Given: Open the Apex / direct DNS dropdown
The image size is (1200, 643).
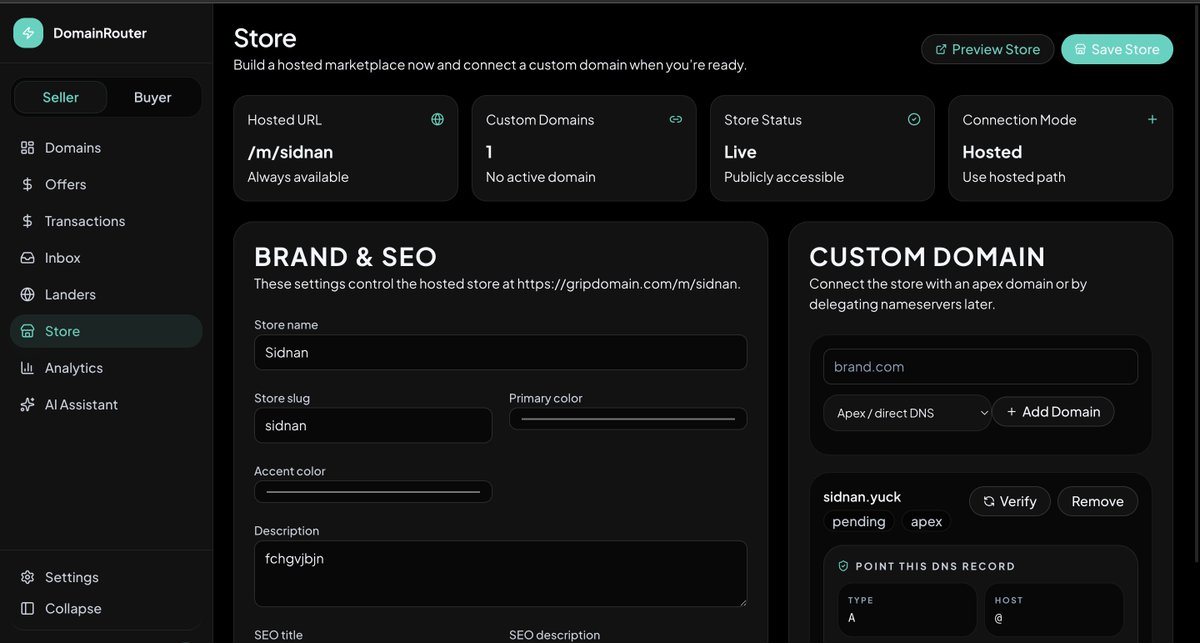Looking at the screenshot, I should click(907, 413).
